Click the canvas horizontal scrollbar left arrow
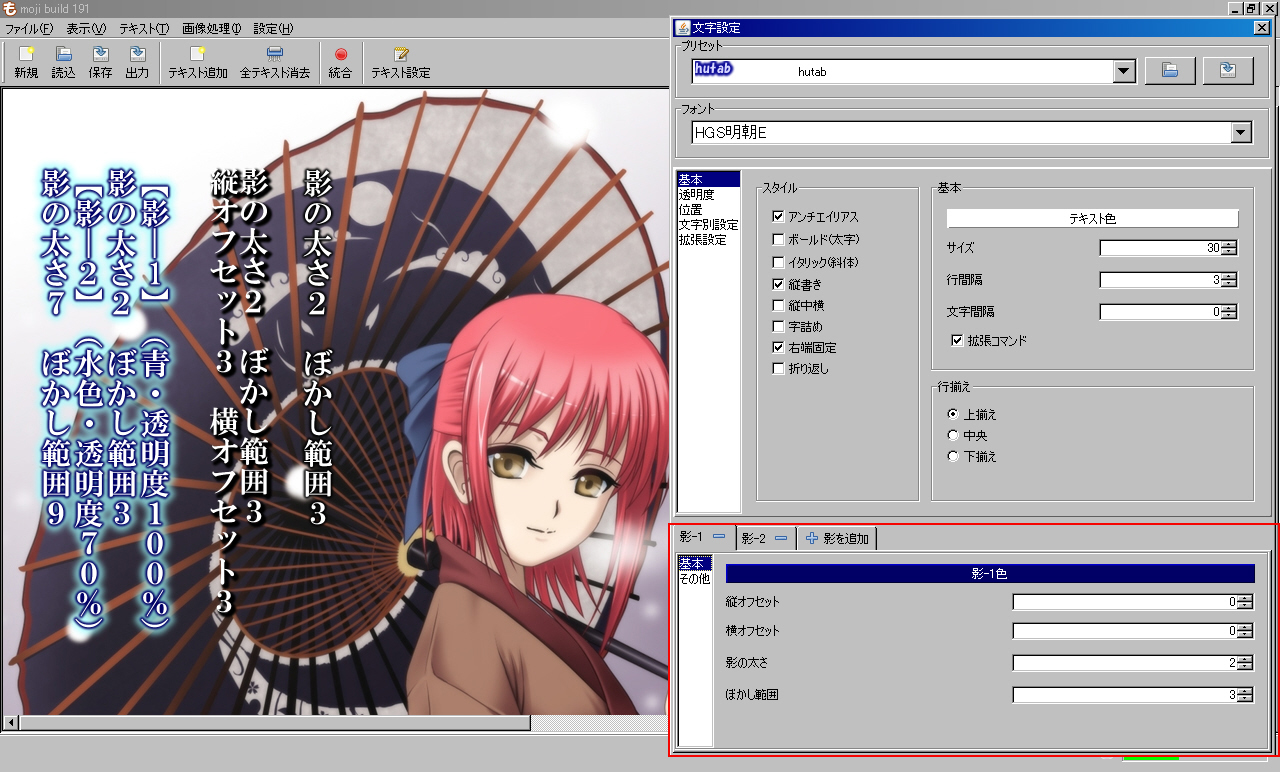The image size is (1280, 772). [x=11, y=723]
